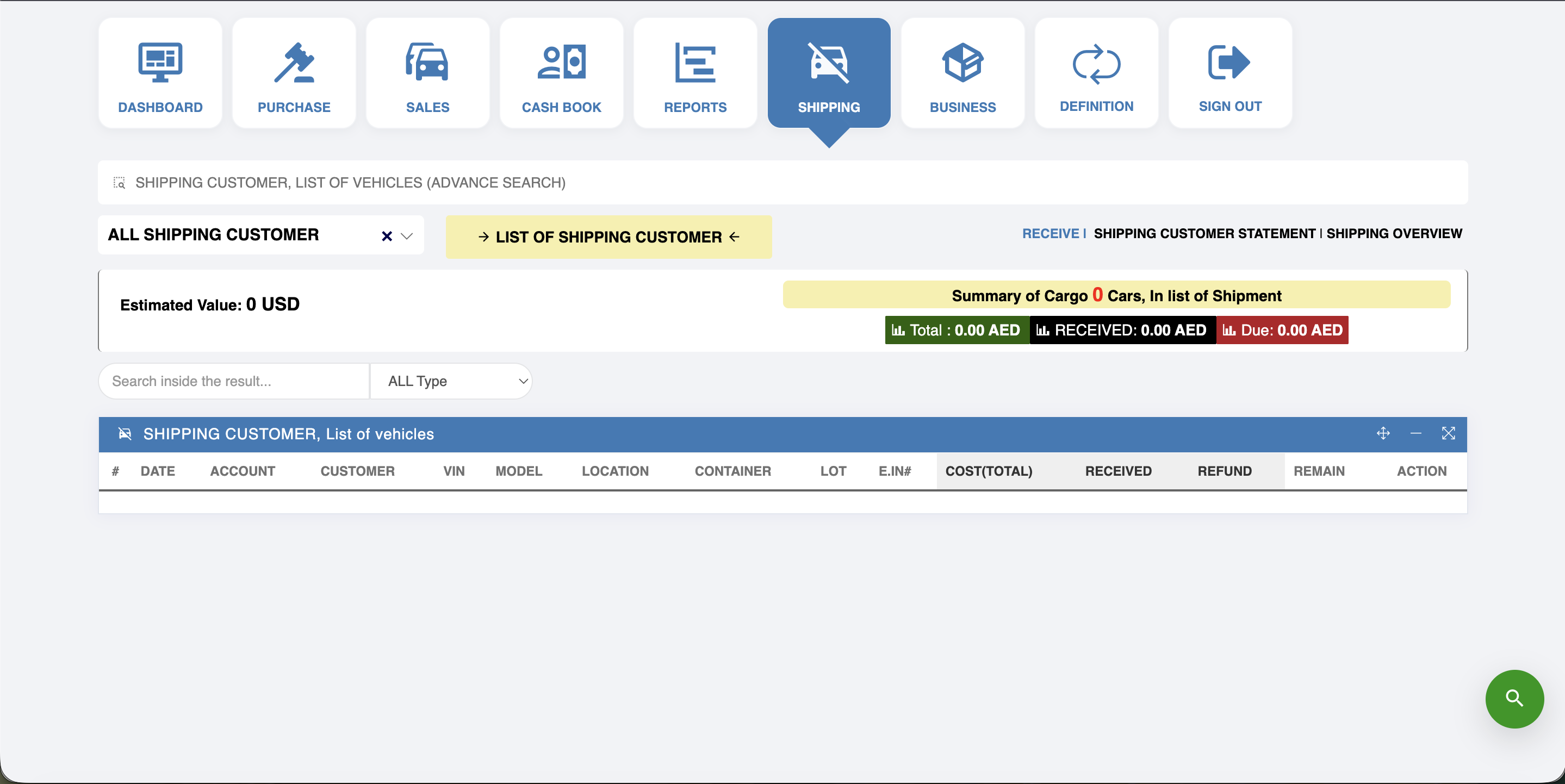Open the Reports chart icon
1565x784 pixels.
[695, 62]
